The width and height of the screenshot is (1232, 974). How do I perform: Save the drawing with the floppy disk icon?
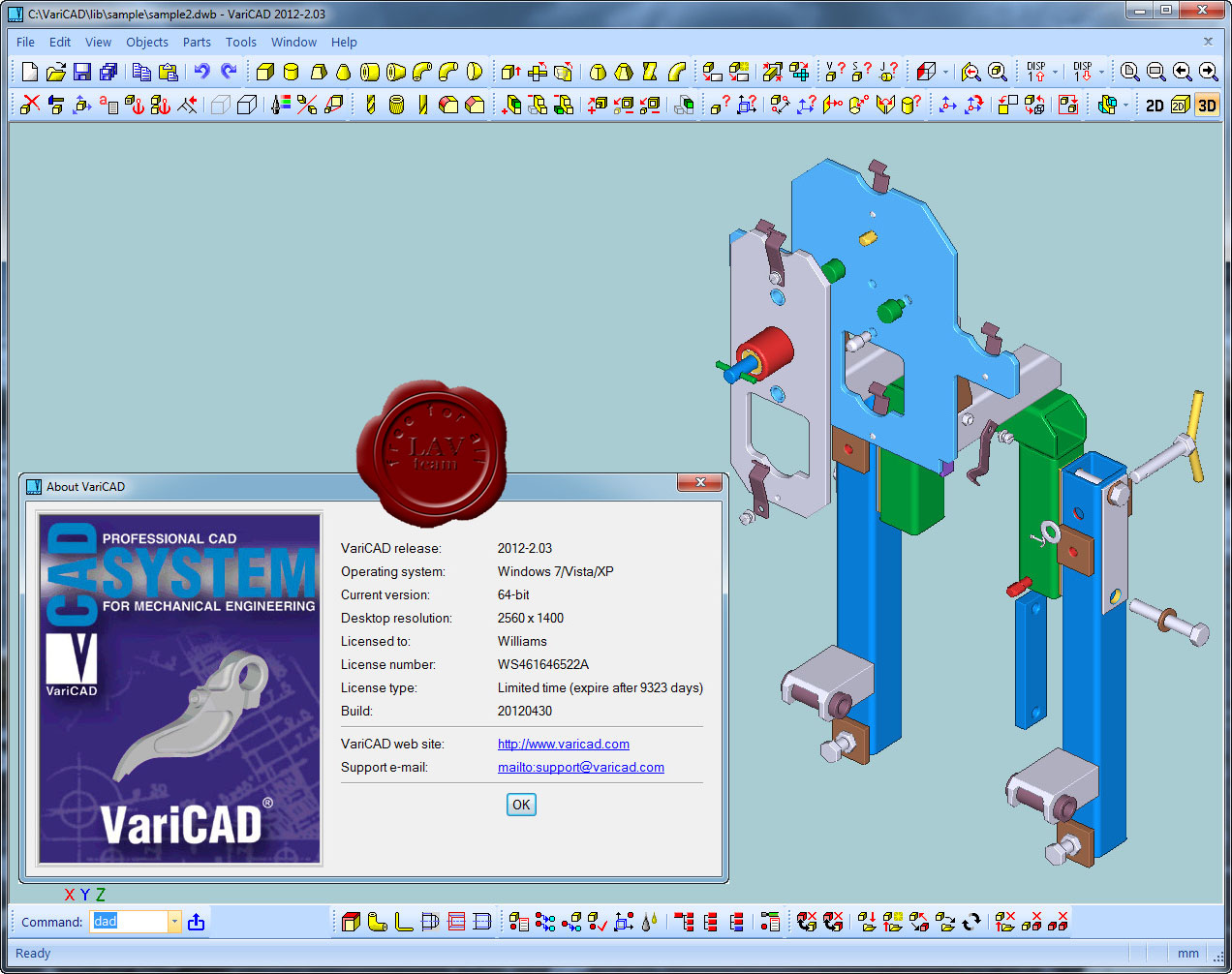[x=82, y=72]
